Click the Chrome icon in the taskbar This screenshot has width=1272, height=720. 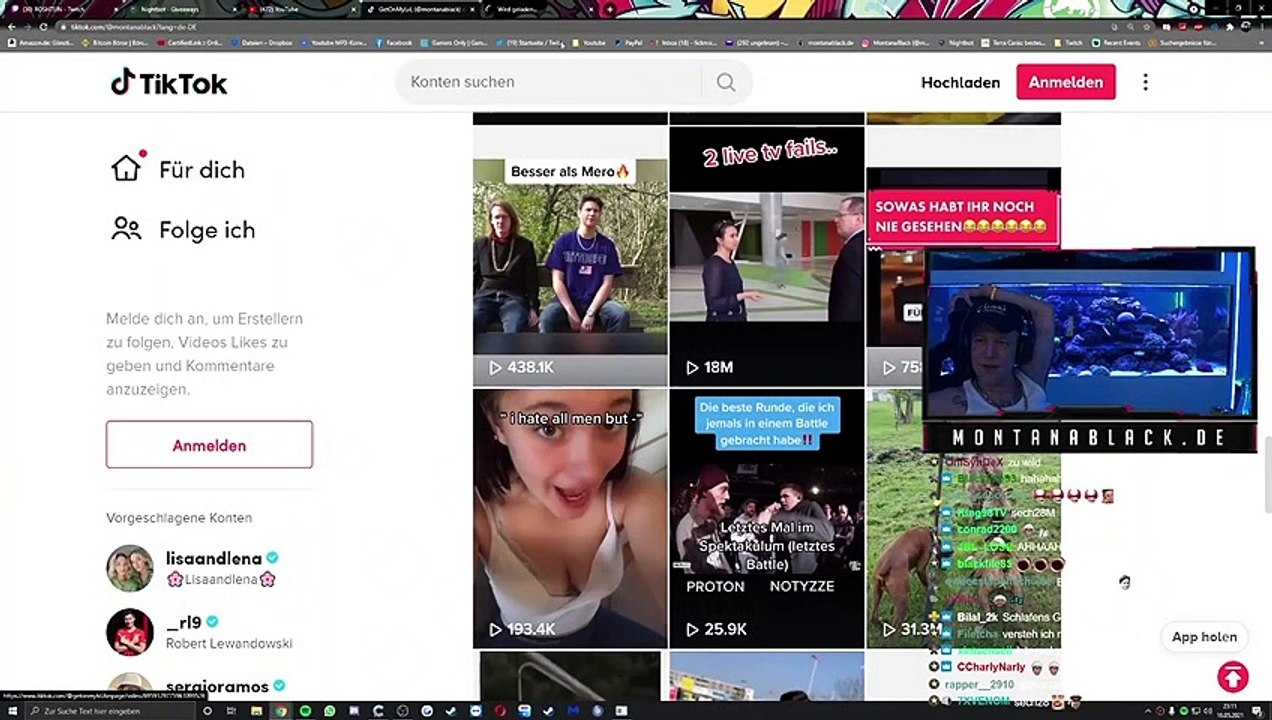click(281, 711)
